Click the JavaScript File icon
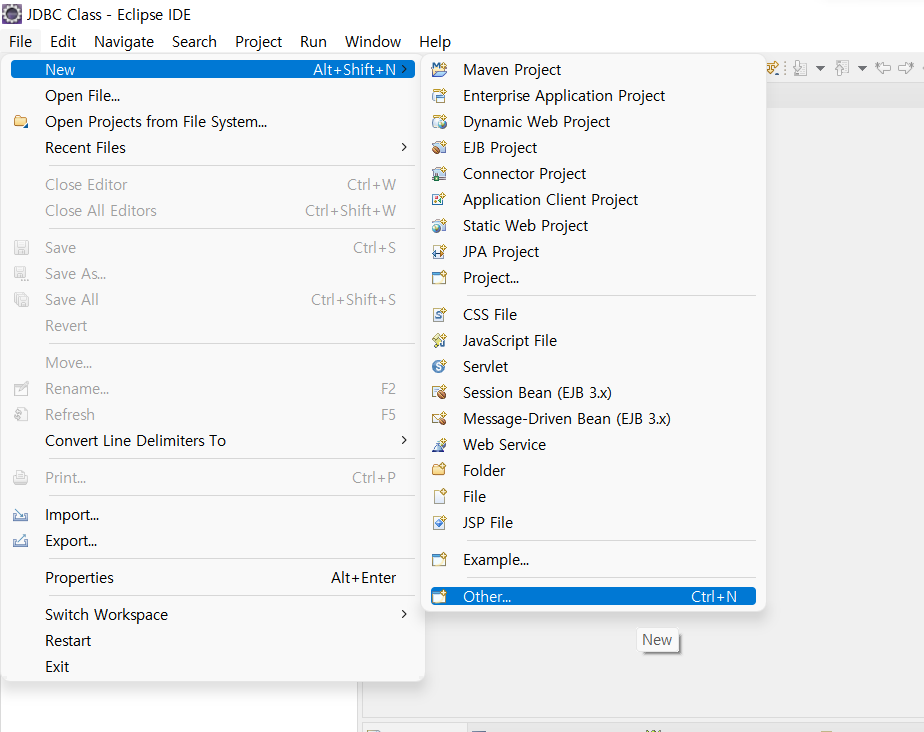Viewport: 924px width, 732px height. click(439, 341)
